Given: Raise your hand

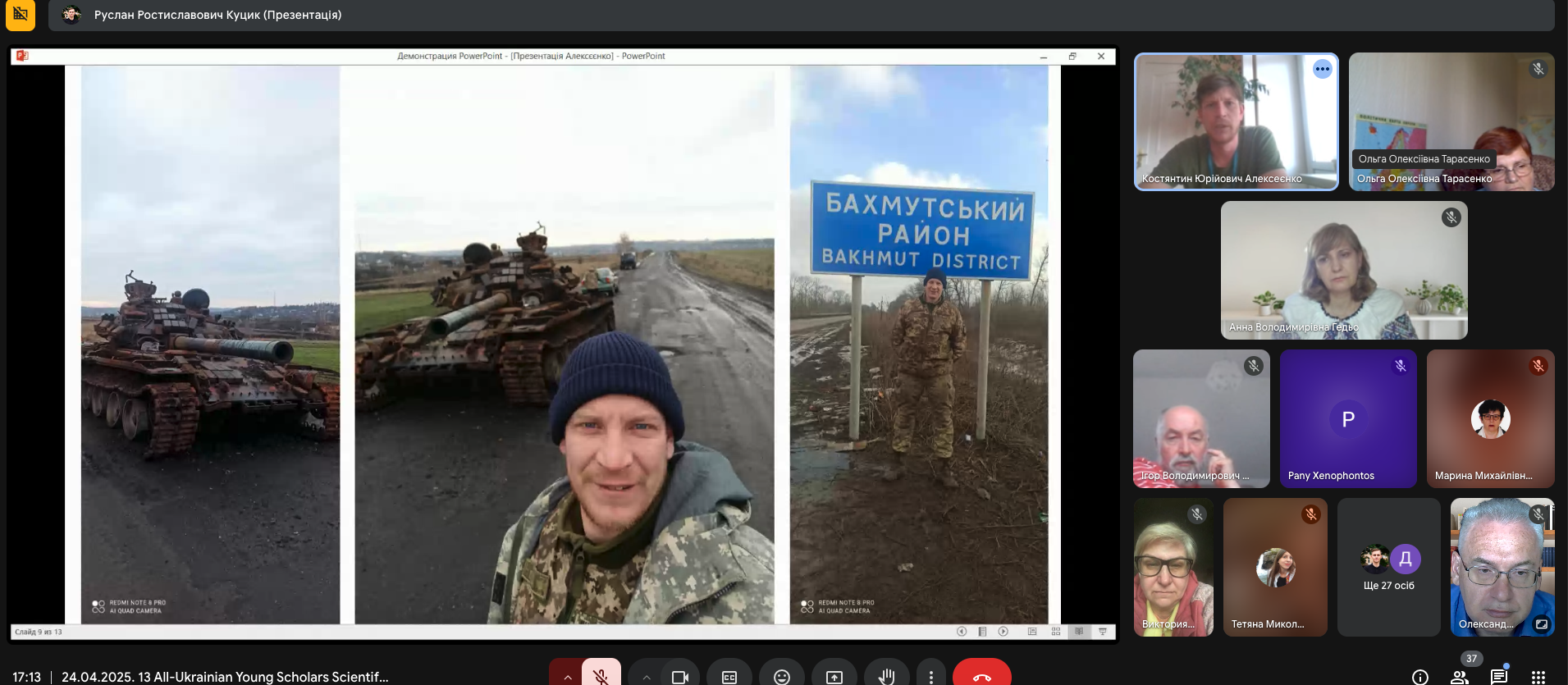Looking at the screenshot, I should [x=886, y=676].
